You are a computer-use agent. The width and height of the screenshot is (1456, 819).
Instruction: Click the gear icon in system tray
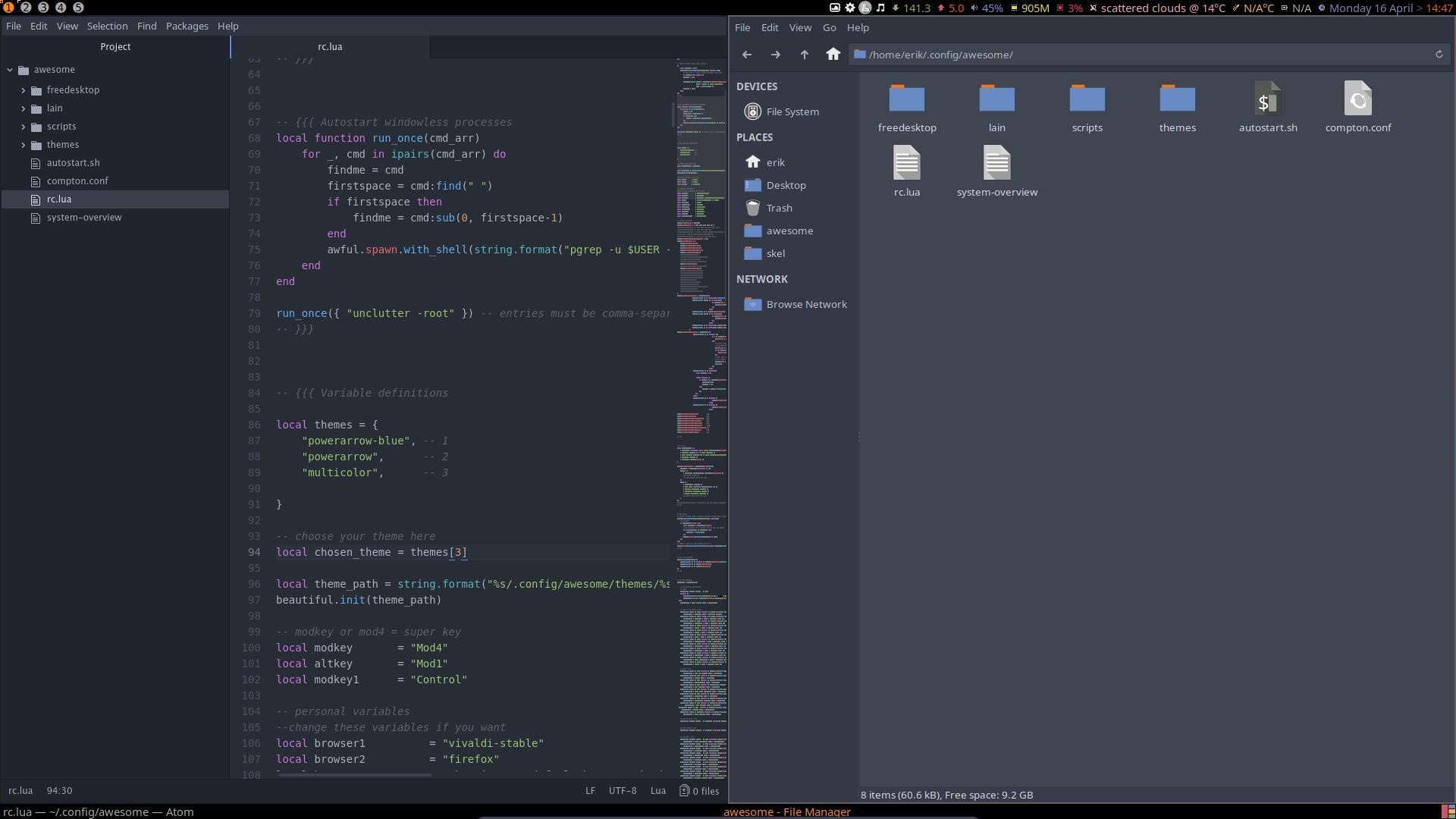(850, 8)
